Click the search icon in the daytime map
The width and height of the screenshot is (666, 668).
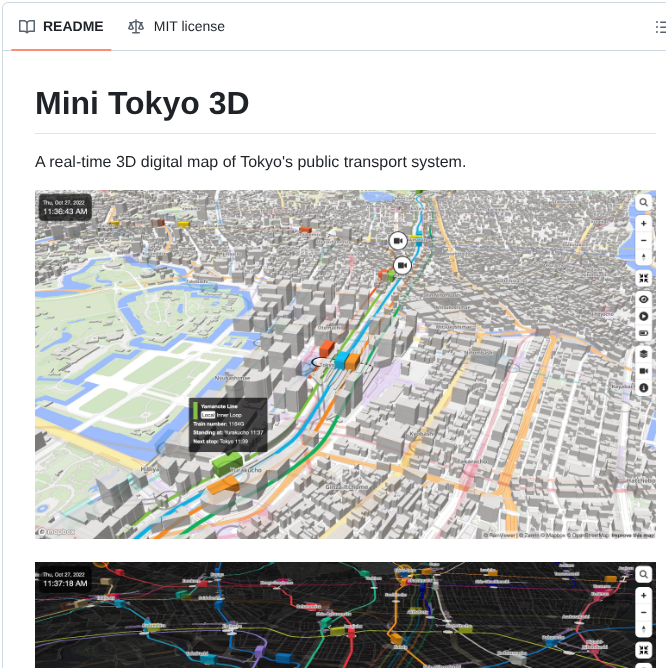coord(643,202)
